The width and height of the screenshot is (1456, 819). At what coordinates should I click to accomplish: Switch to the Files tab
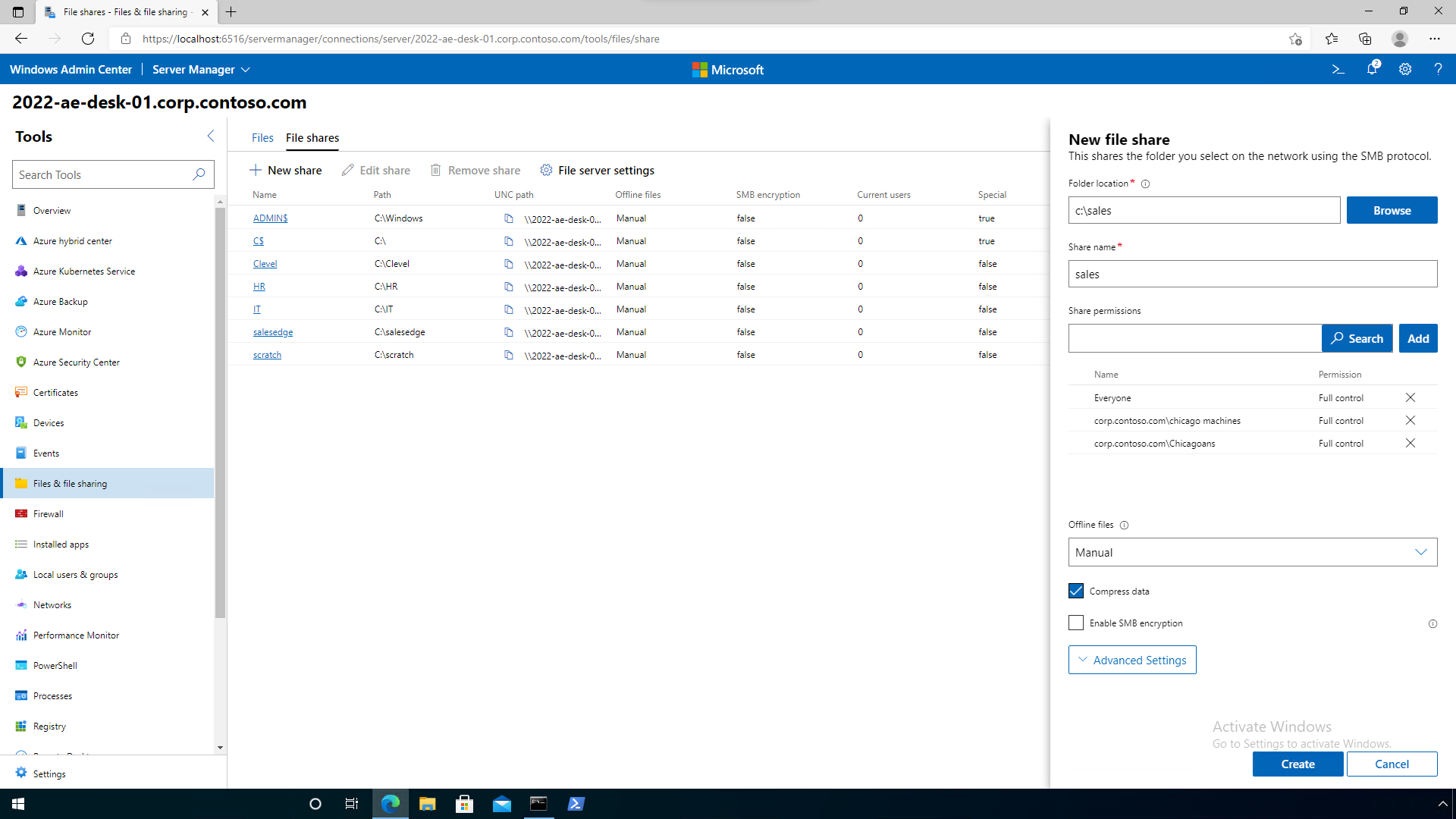pyautogui.click(x=262, y=138)
